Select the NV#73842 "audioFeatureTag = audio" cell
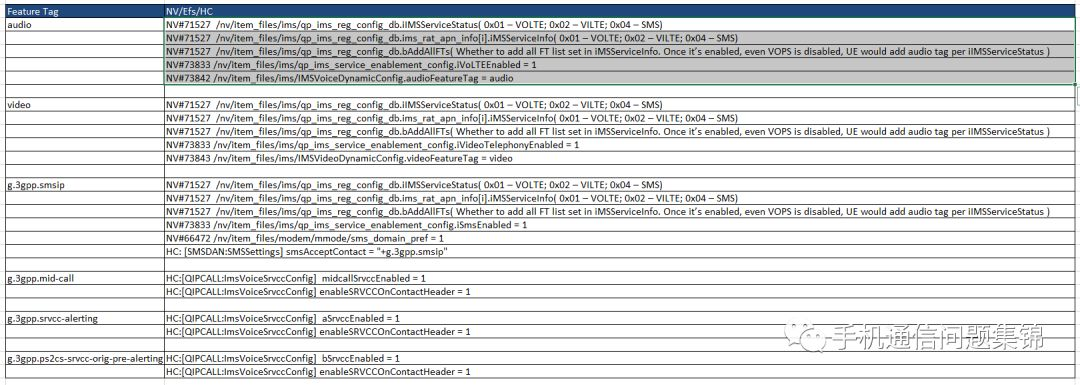 click(x=619, y=79)
